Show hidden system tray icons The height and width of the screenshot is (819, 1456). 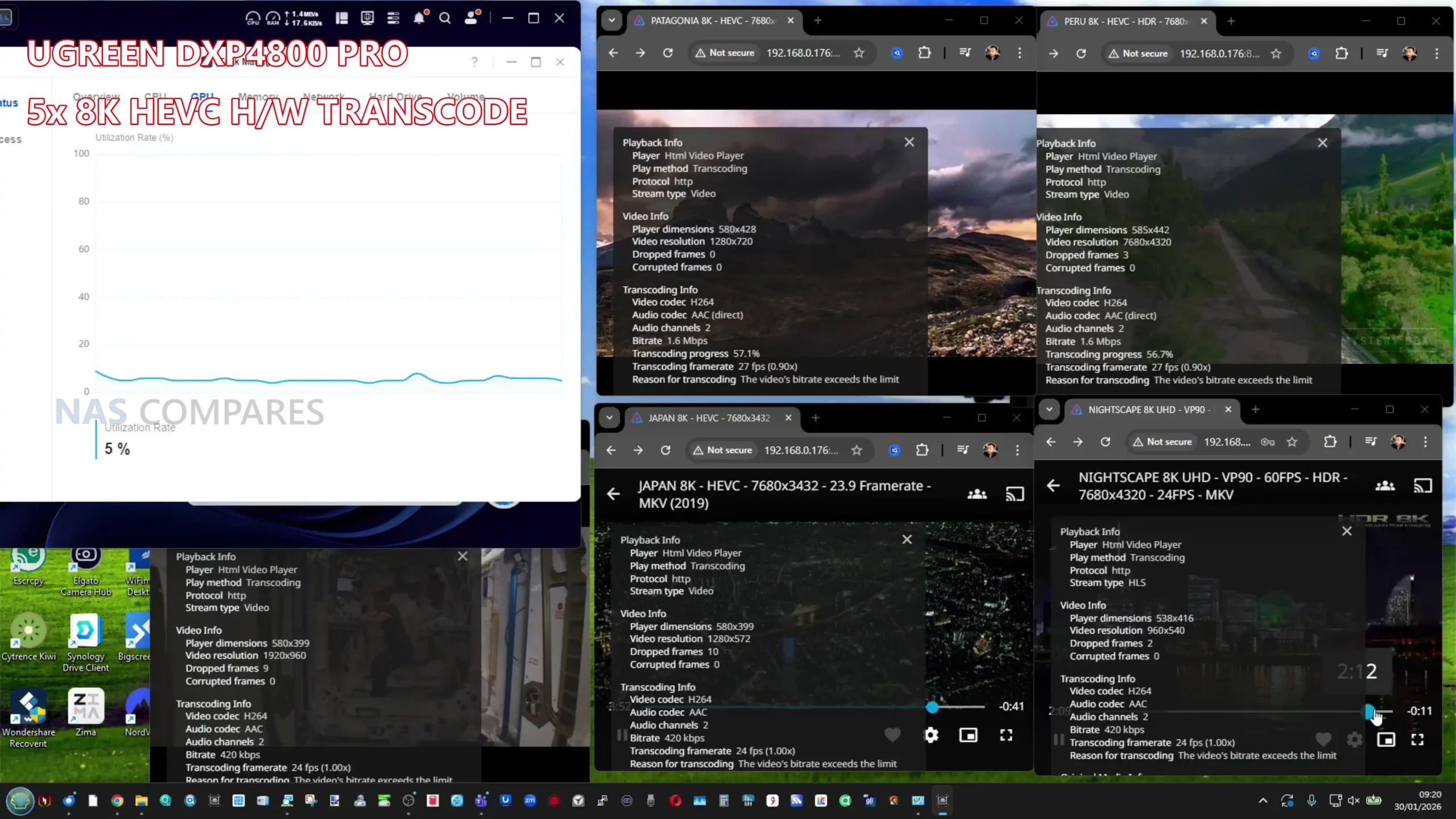point(1263,800)
